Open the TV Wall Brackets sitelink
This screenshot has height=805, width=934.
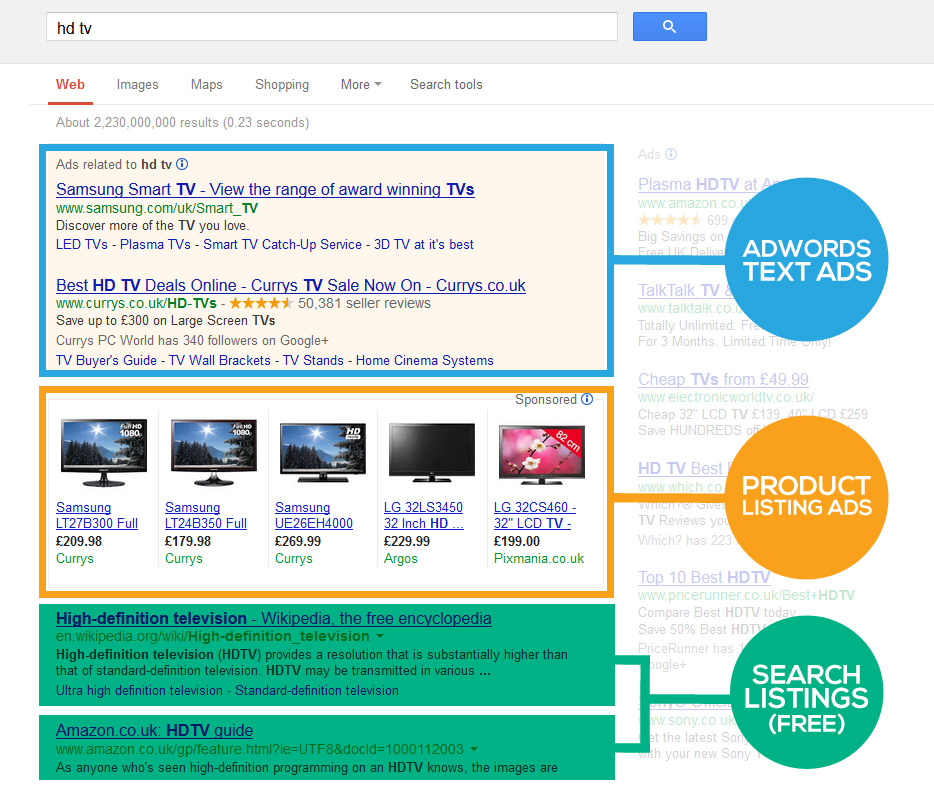tap(220, 360)
